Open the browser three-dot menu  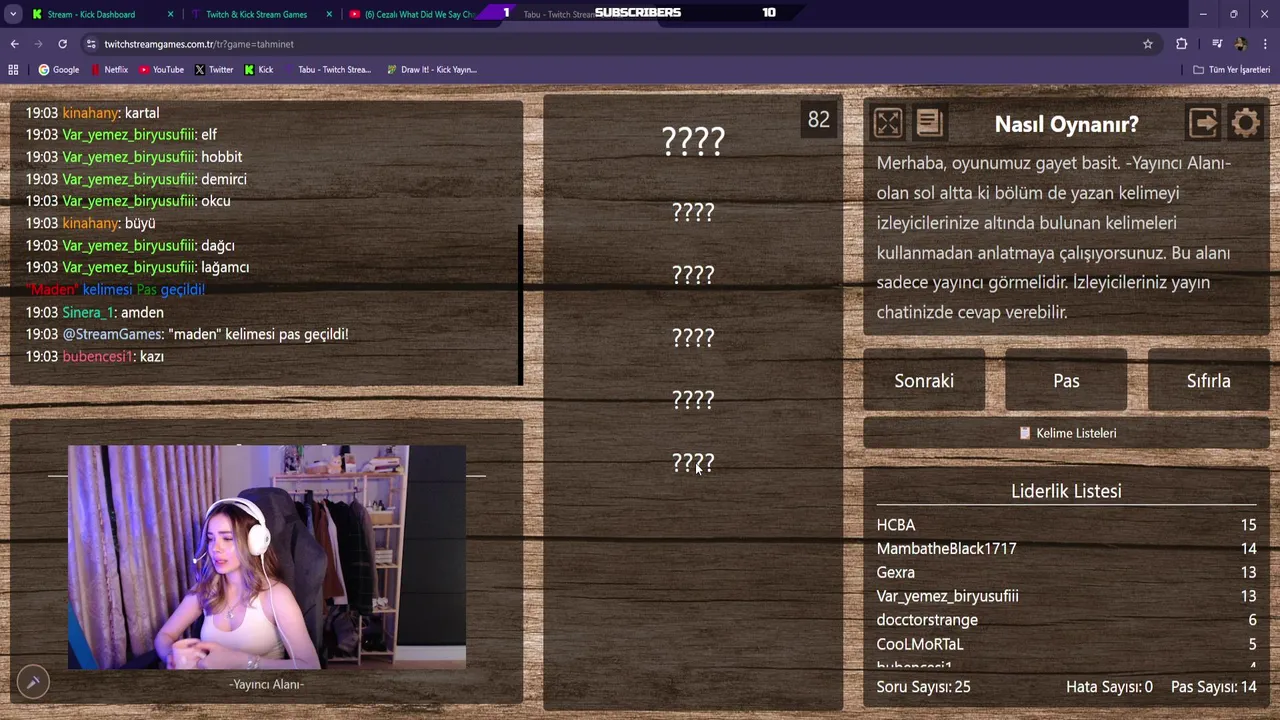click(1265, 44)
